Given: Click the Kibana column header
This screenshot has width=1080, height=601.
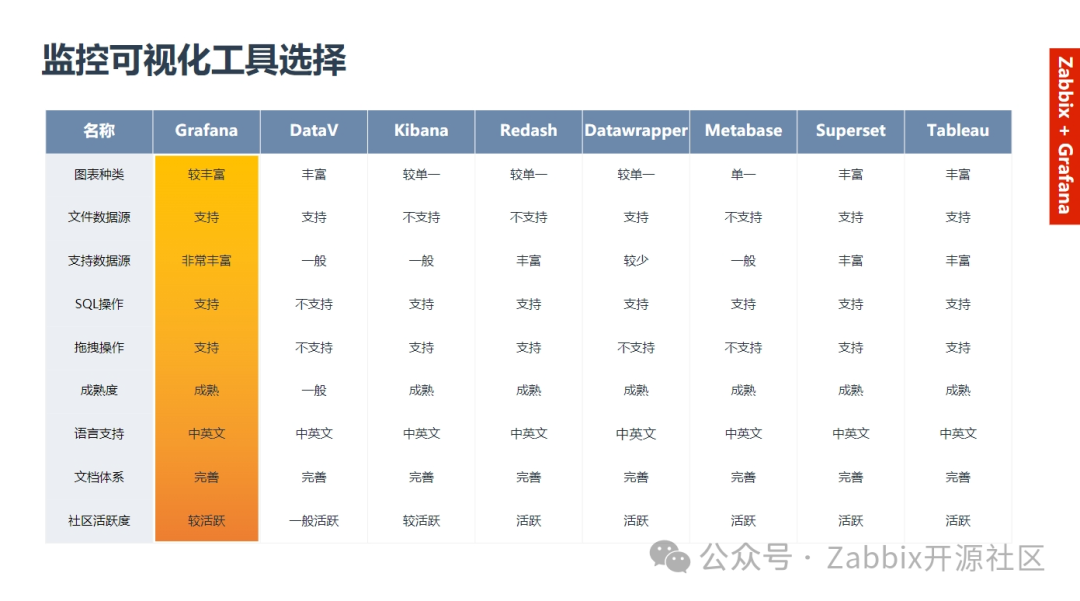Looking at the screenshot, I should tap(421, 131).
